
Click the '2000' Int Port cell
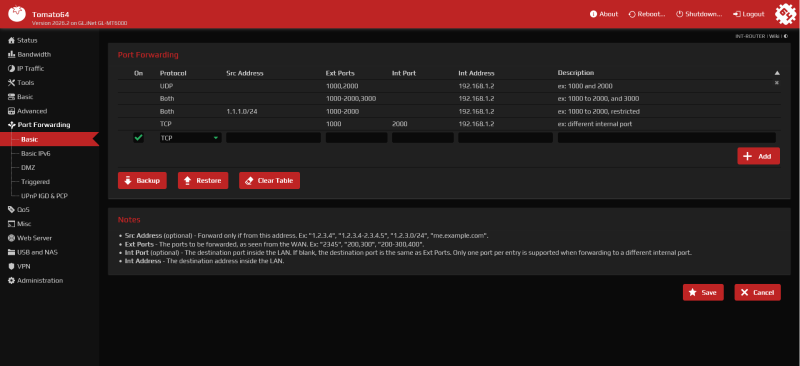[x=399, y=124]
